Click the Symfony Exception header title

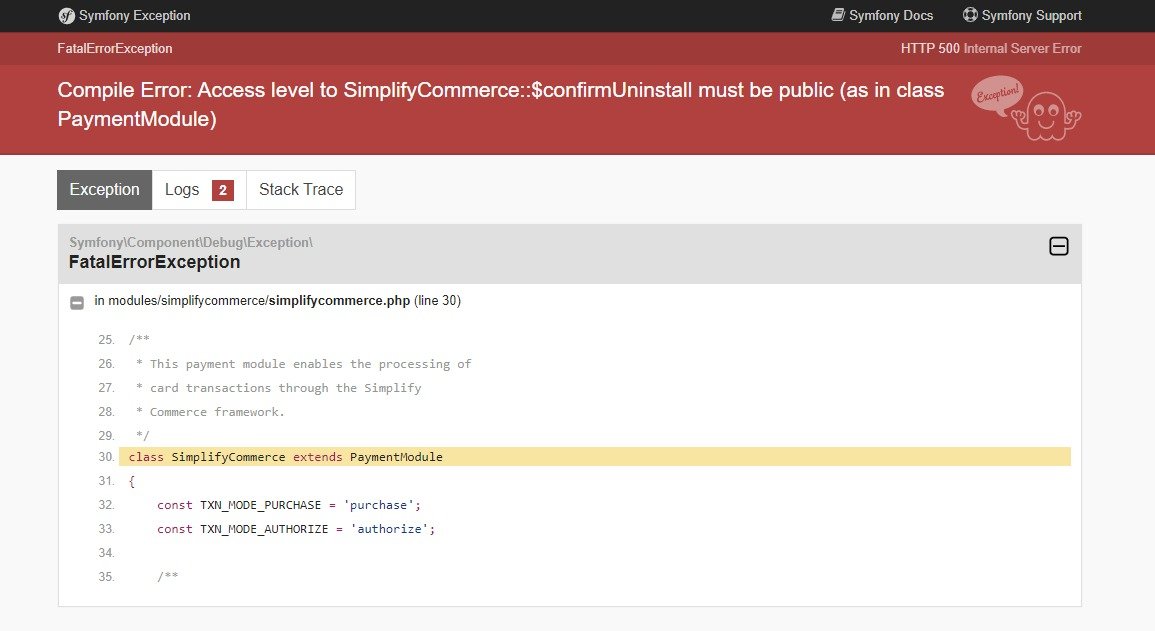pyautogui.click(x=134, y=15)
